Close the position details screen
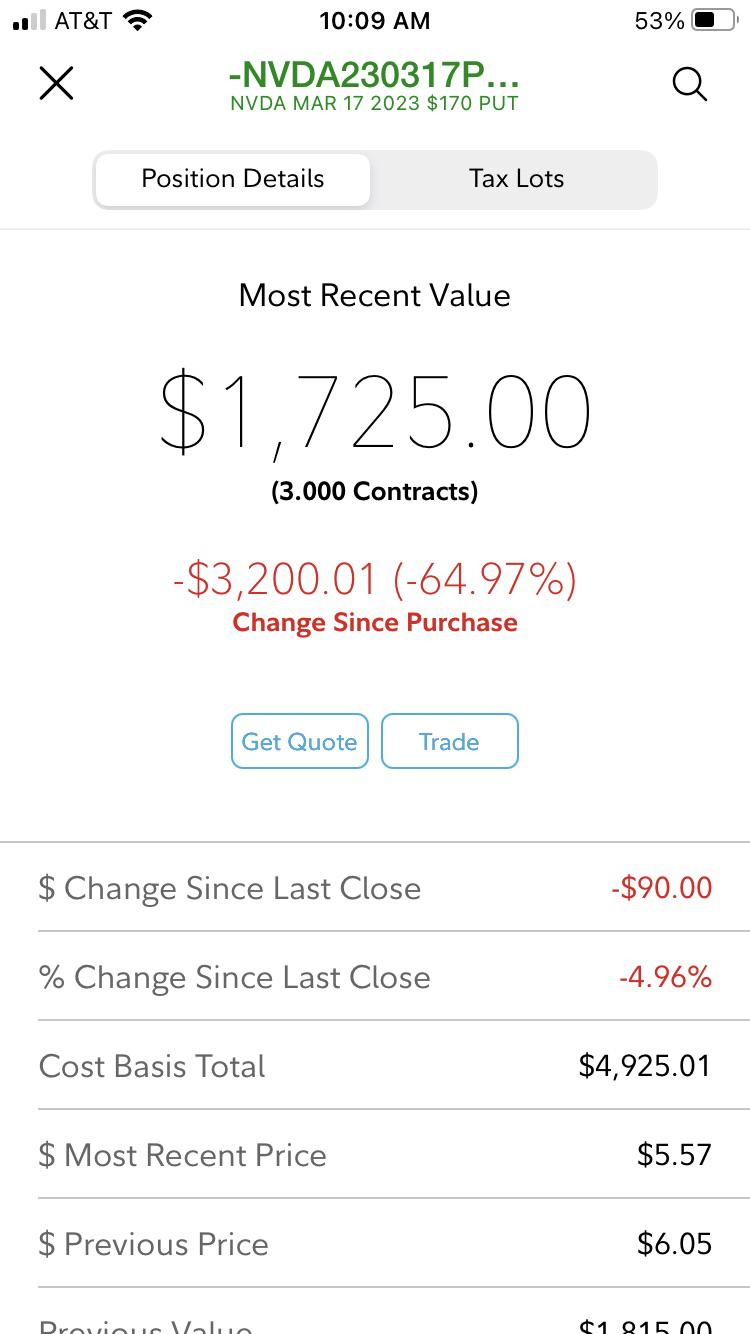 click(x=57, y=84)
